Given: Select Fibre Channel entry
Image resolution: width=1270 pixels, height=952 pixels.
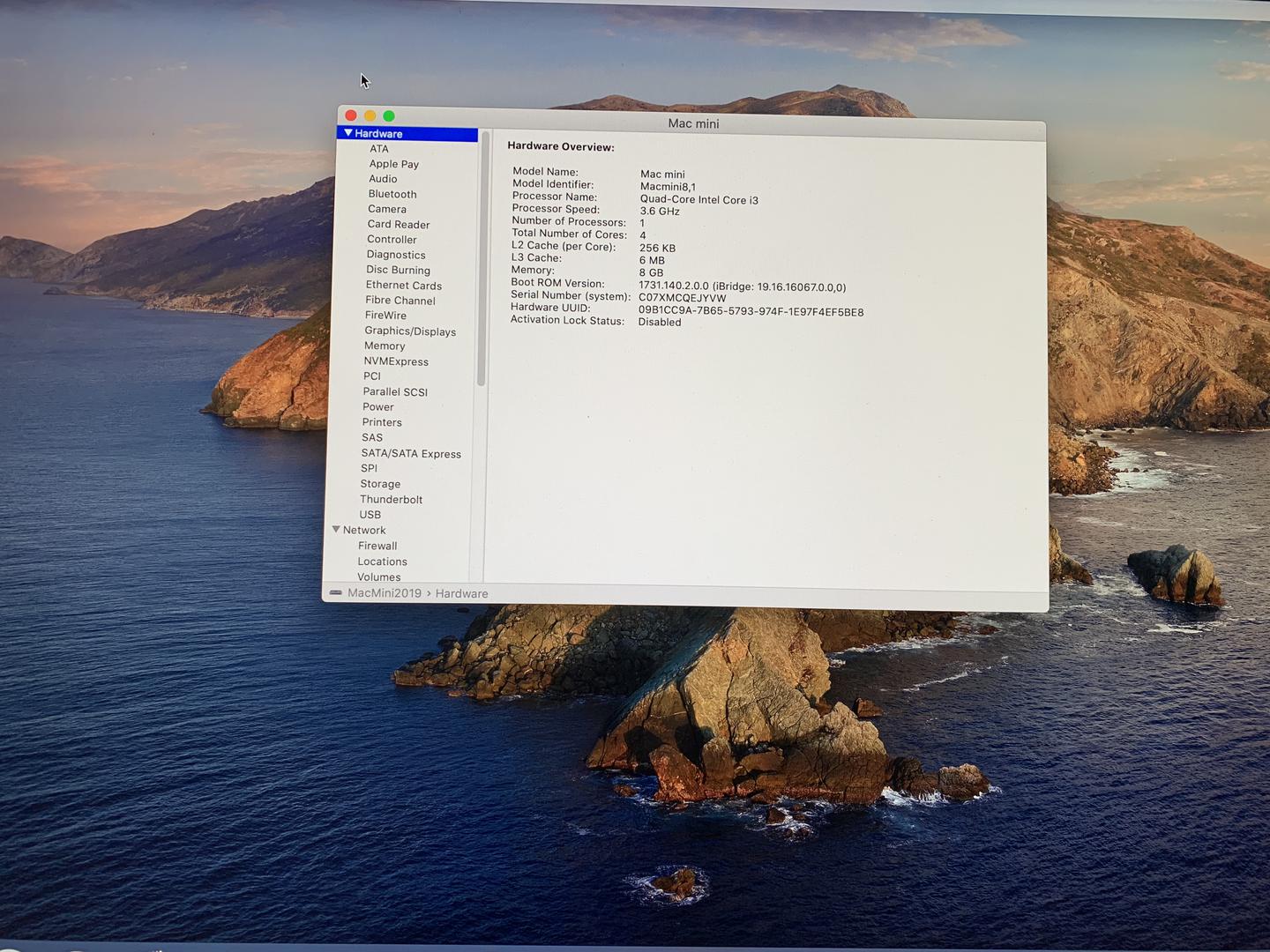Looking at the screenshot, I should pyautogui.click(x=400, y=301).
